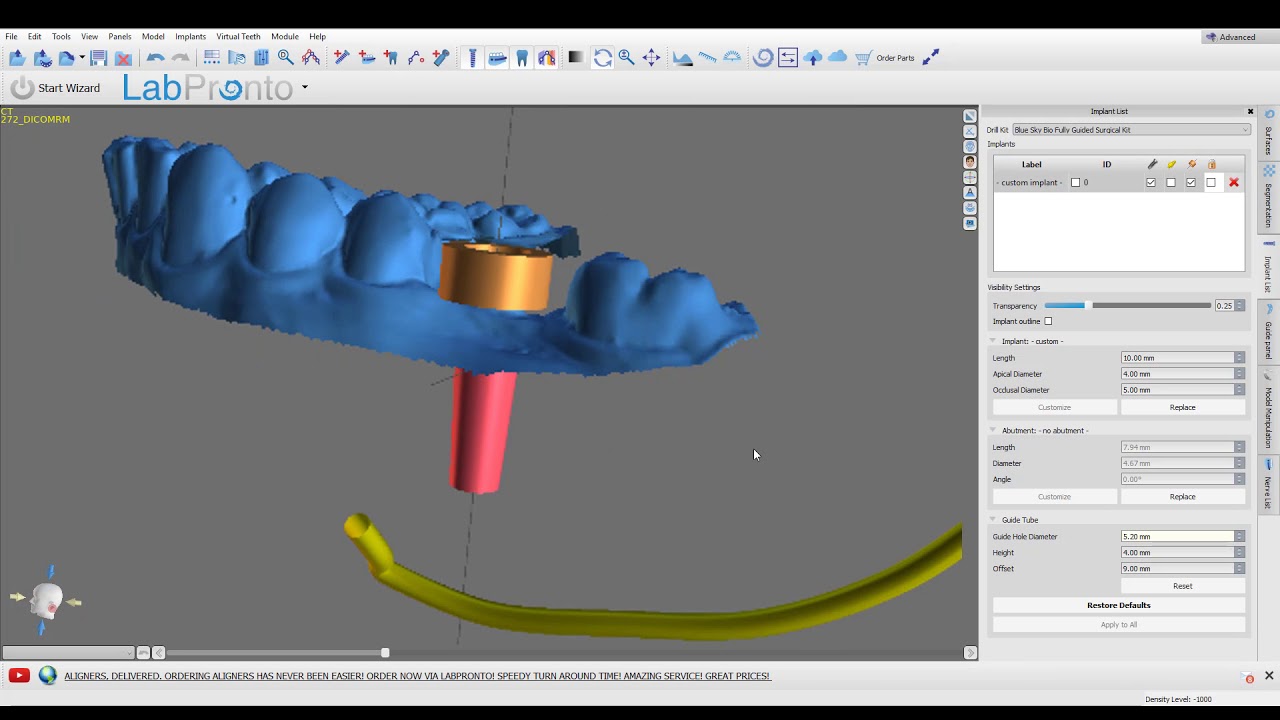Open the Implants menu

pos(190,37)
